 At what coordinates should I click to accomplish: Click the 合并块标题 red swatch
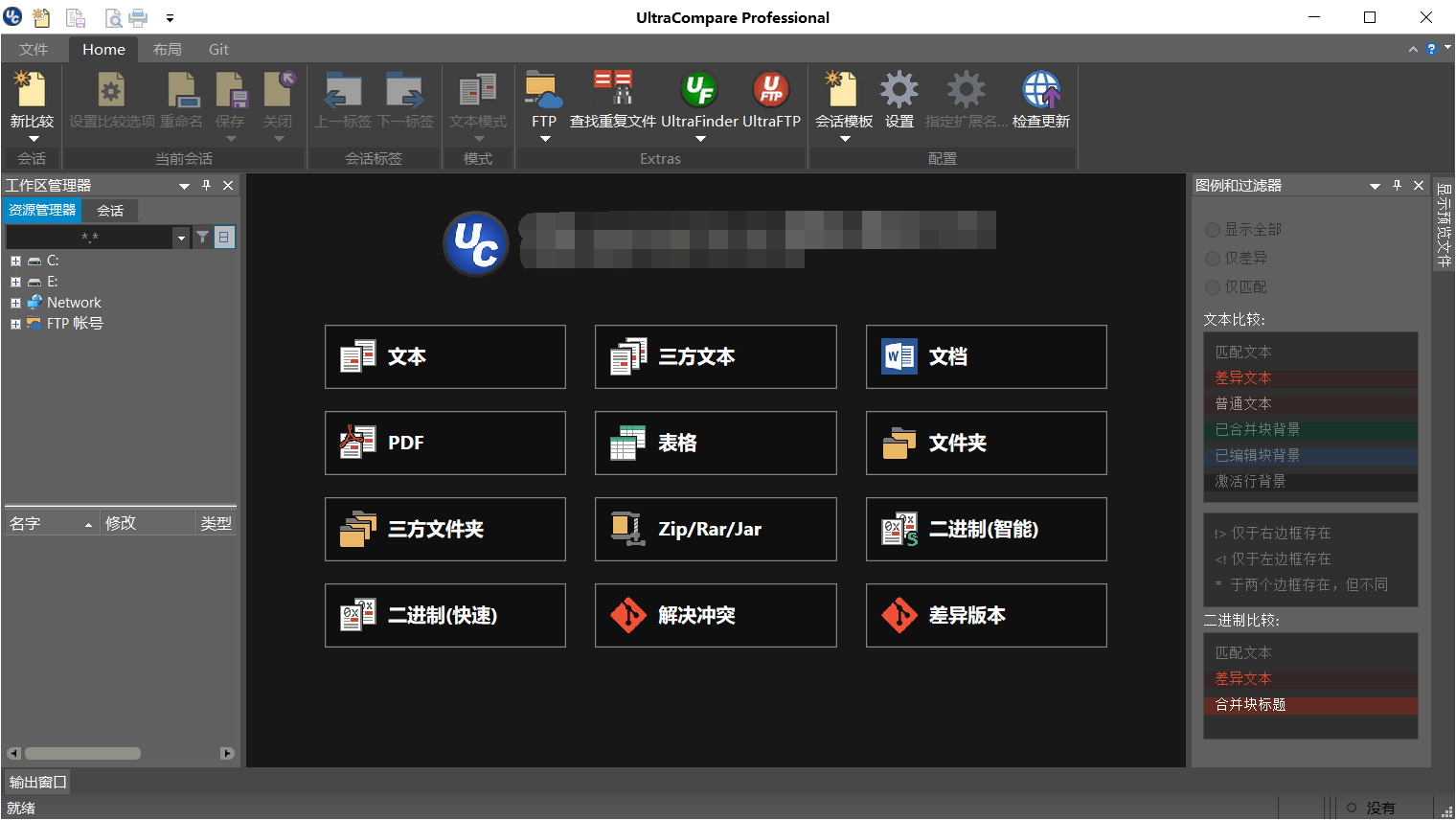click(1310, 704)
